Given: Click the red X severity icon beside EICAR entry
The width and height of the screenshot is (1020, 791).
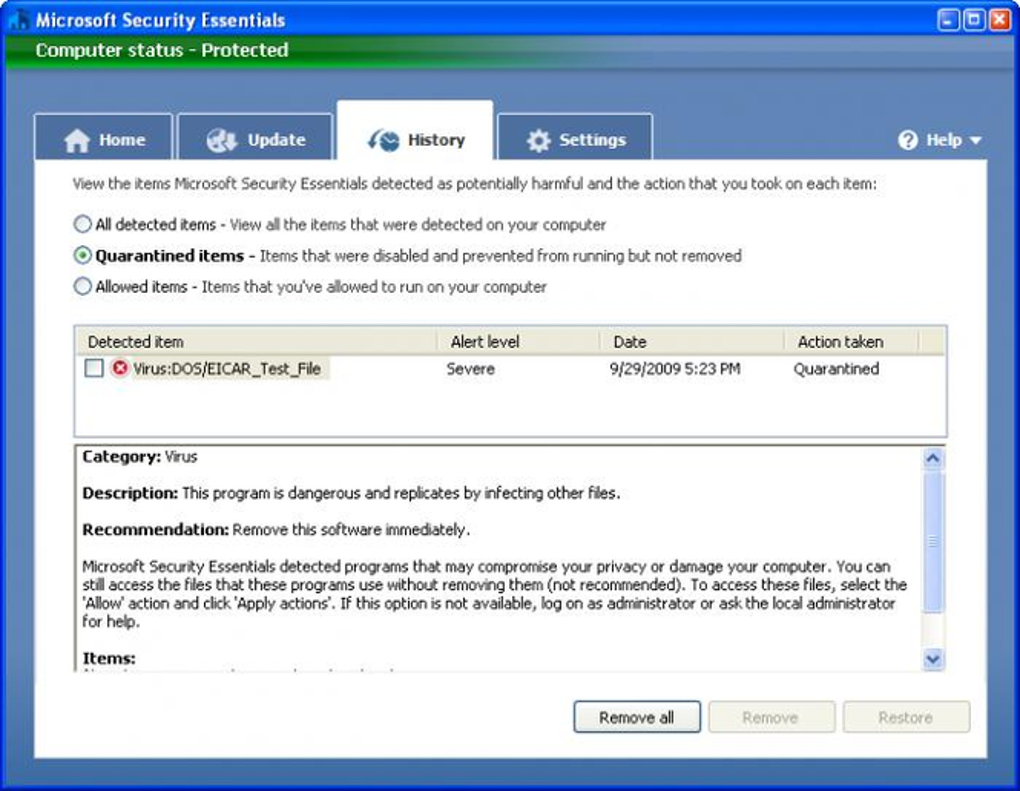Looking at the screenshot, I should pos(120,368).
